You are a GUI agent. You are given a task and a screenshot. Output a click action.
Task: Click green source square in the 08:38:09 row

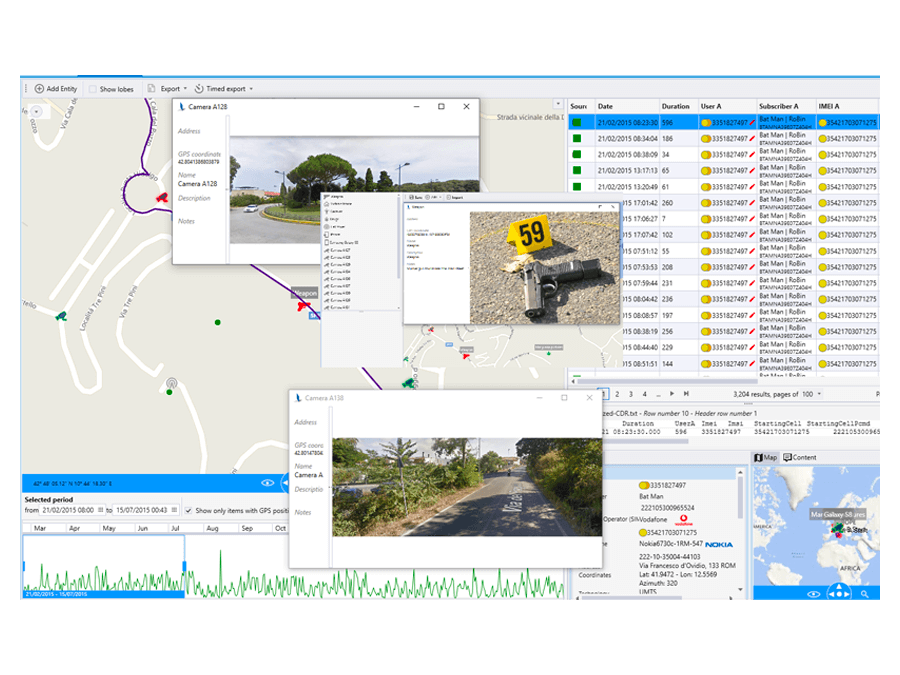tap(577, 154)
